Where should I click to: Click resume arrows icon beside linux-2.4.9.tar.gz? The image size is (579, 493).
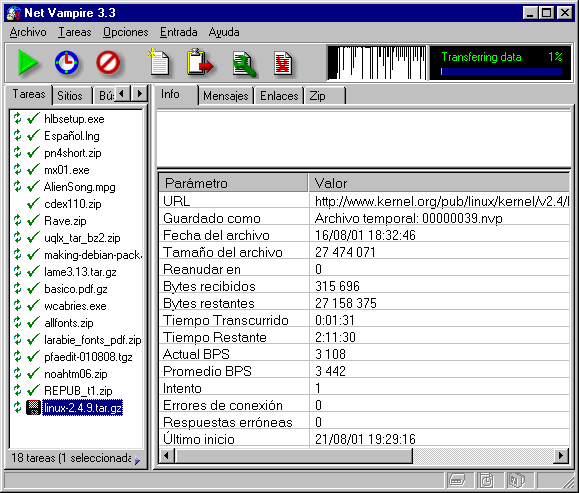coord(17,408)
